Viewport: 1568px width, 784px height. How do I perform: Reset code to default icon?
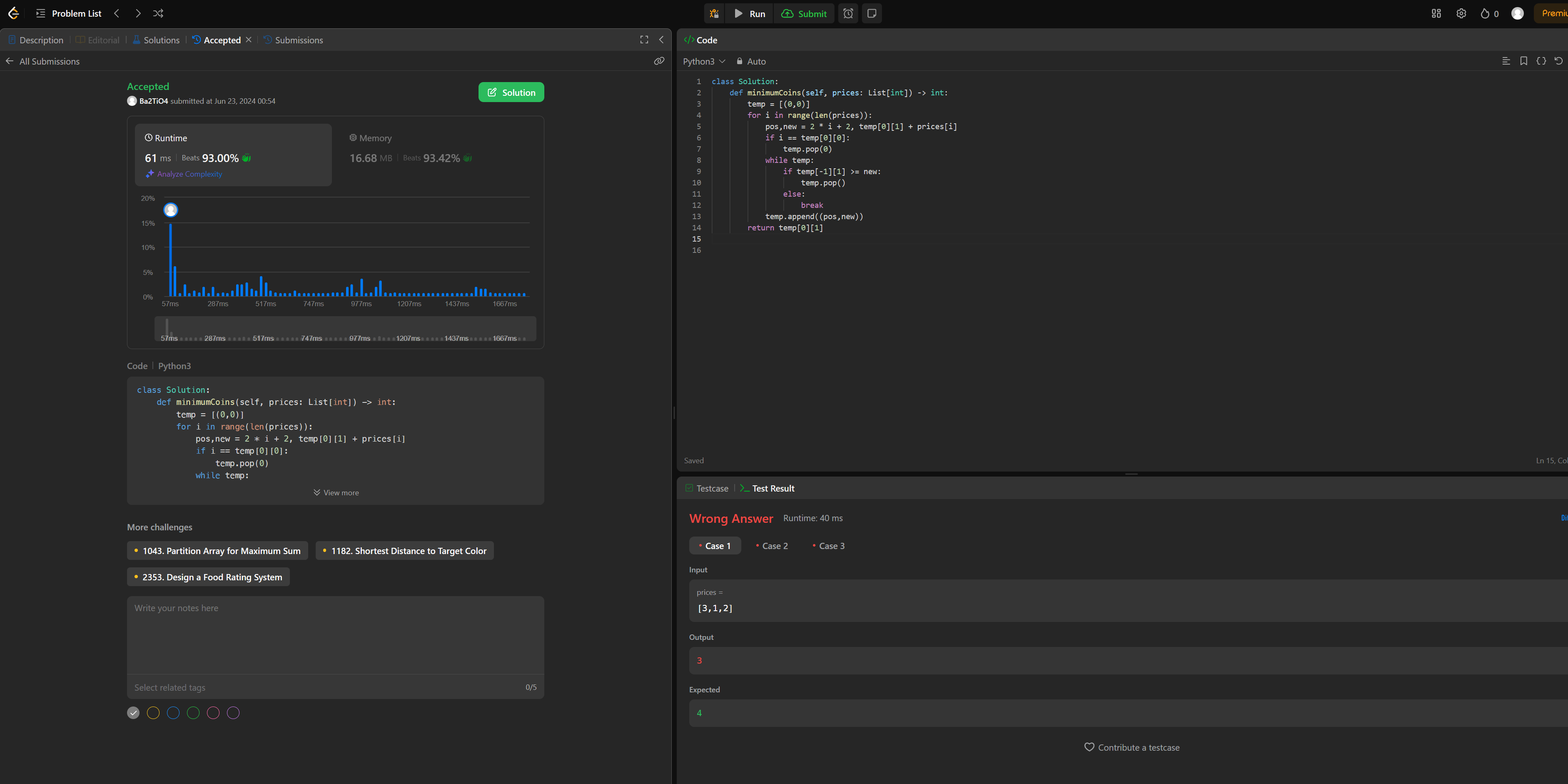click(x=1558, y=61)
